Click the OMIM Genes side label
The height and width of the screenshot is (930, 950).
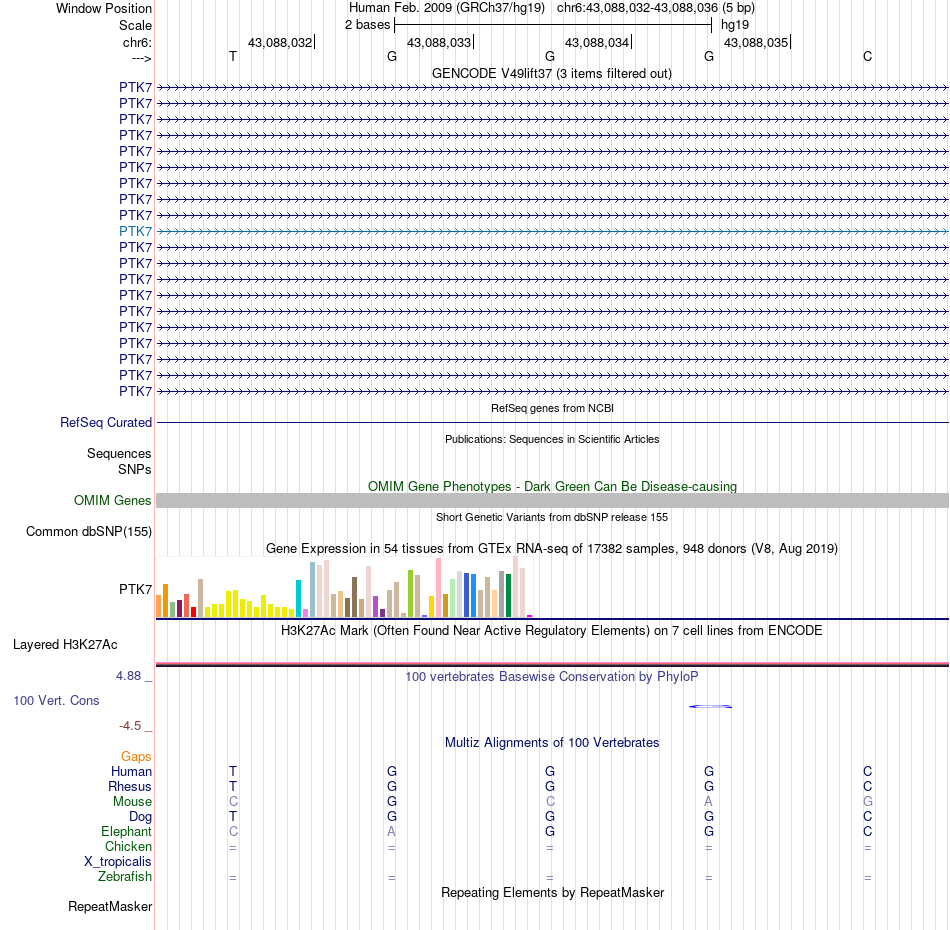click(x=113, y=500)
